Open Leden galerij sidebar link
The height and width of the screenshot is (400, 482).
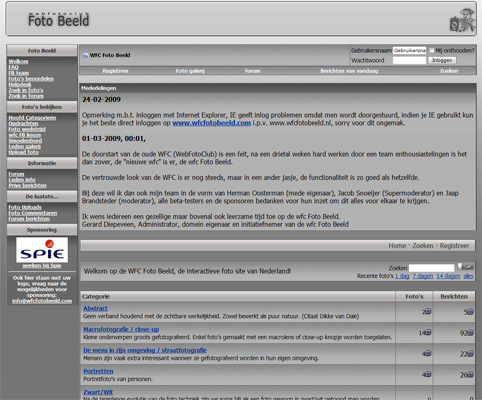pos(25,147)
